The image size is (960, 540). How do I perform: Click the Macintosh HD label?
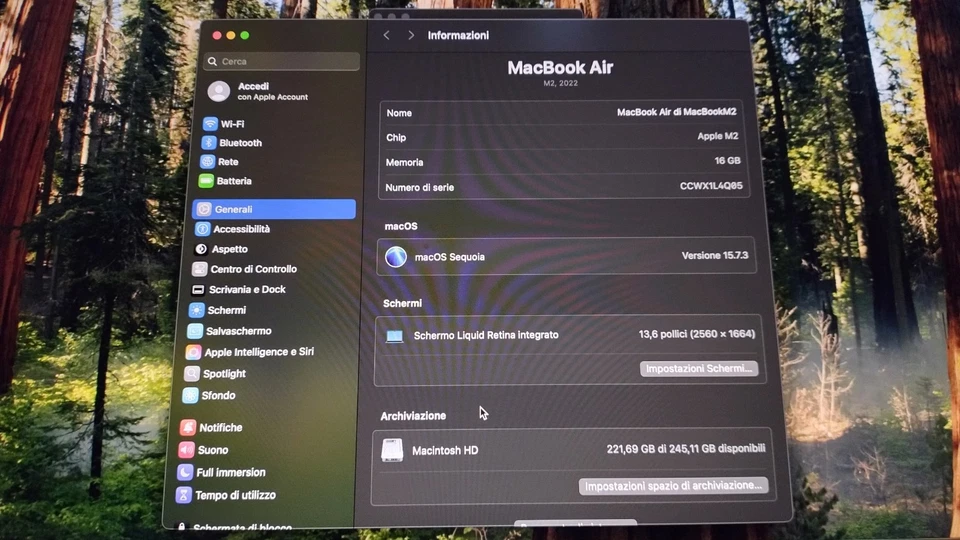click(x=445, y=451)
